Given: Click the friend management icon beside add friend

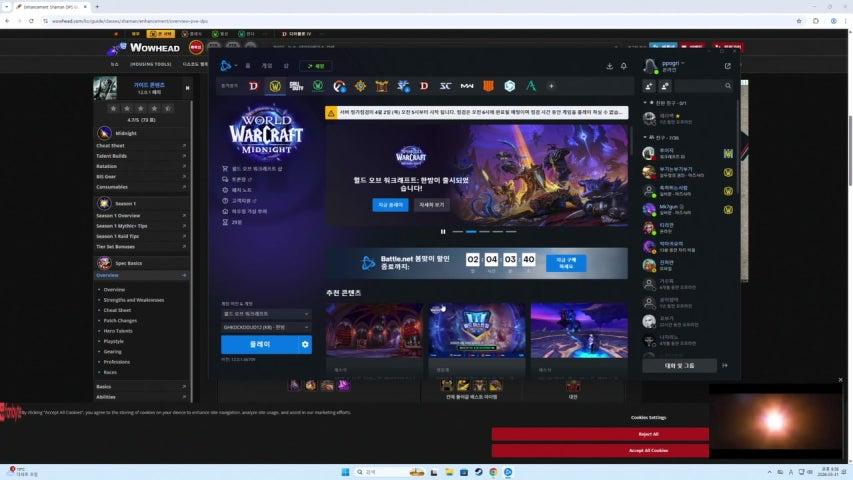Looking at the screenshot, I should (x=665, y=86).
